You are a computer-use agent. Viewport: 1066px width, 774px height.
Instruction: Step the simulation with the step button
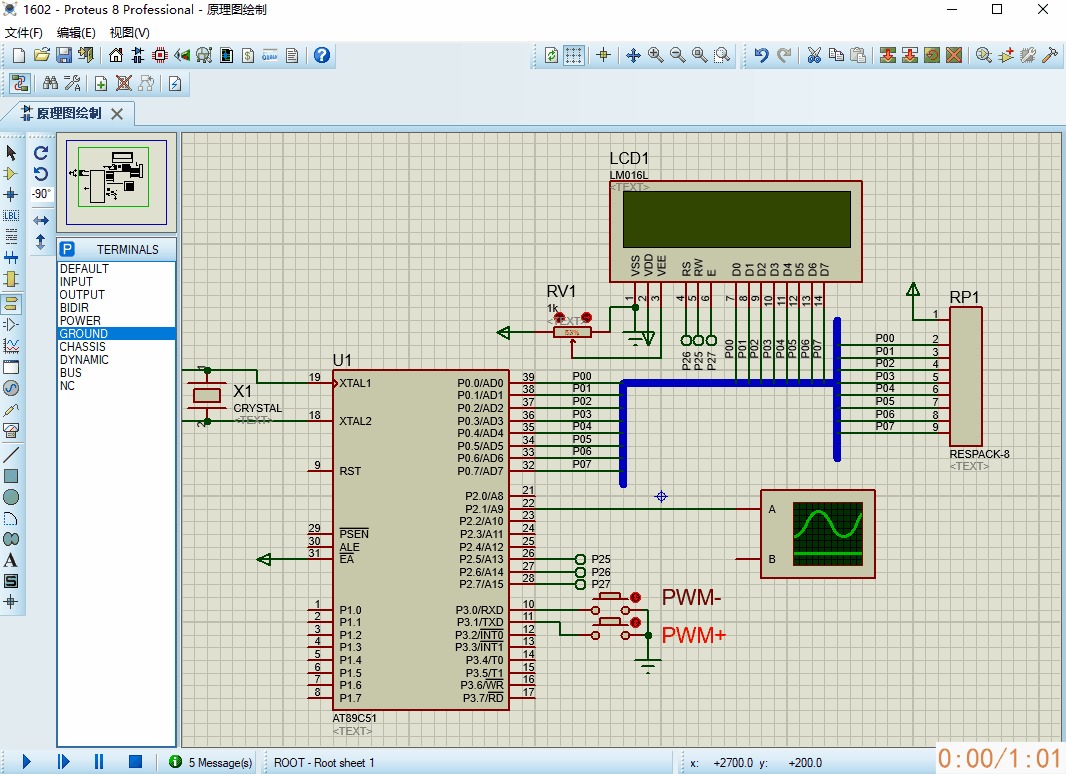[x=63, y=762]
